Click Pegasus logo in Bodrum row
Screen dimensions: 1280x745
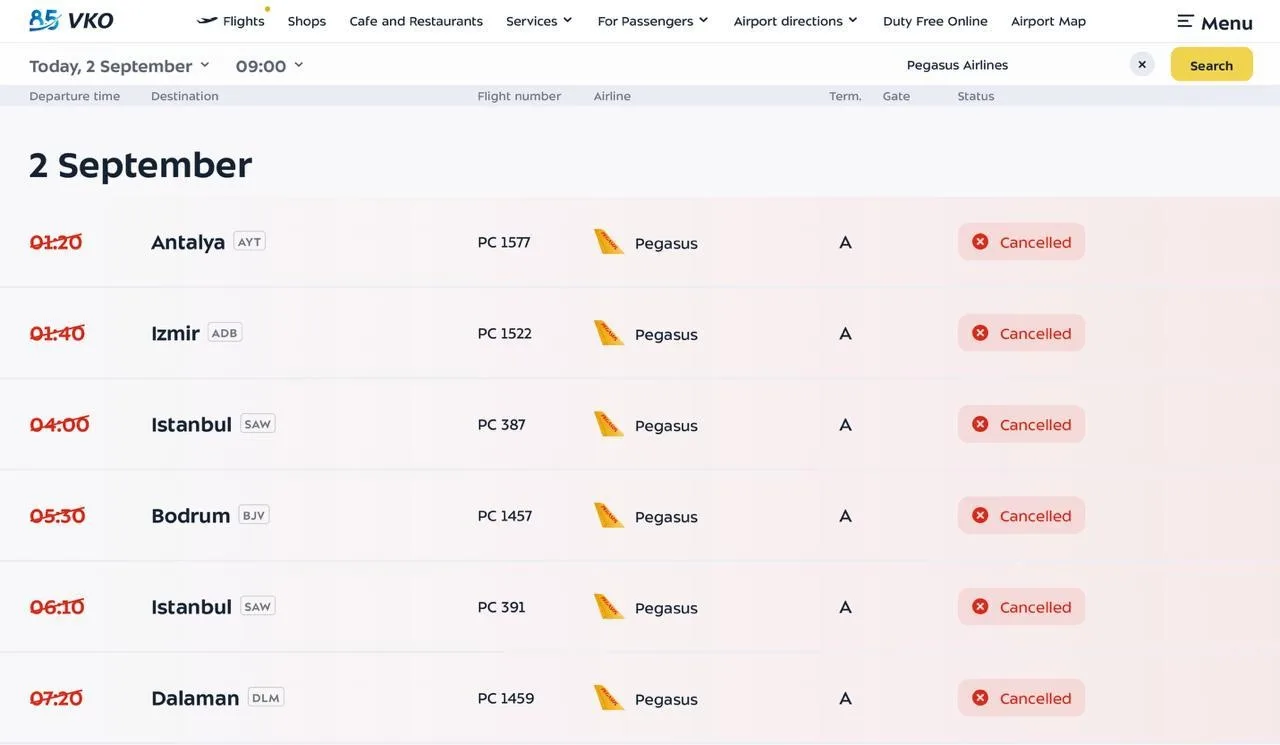608,516
